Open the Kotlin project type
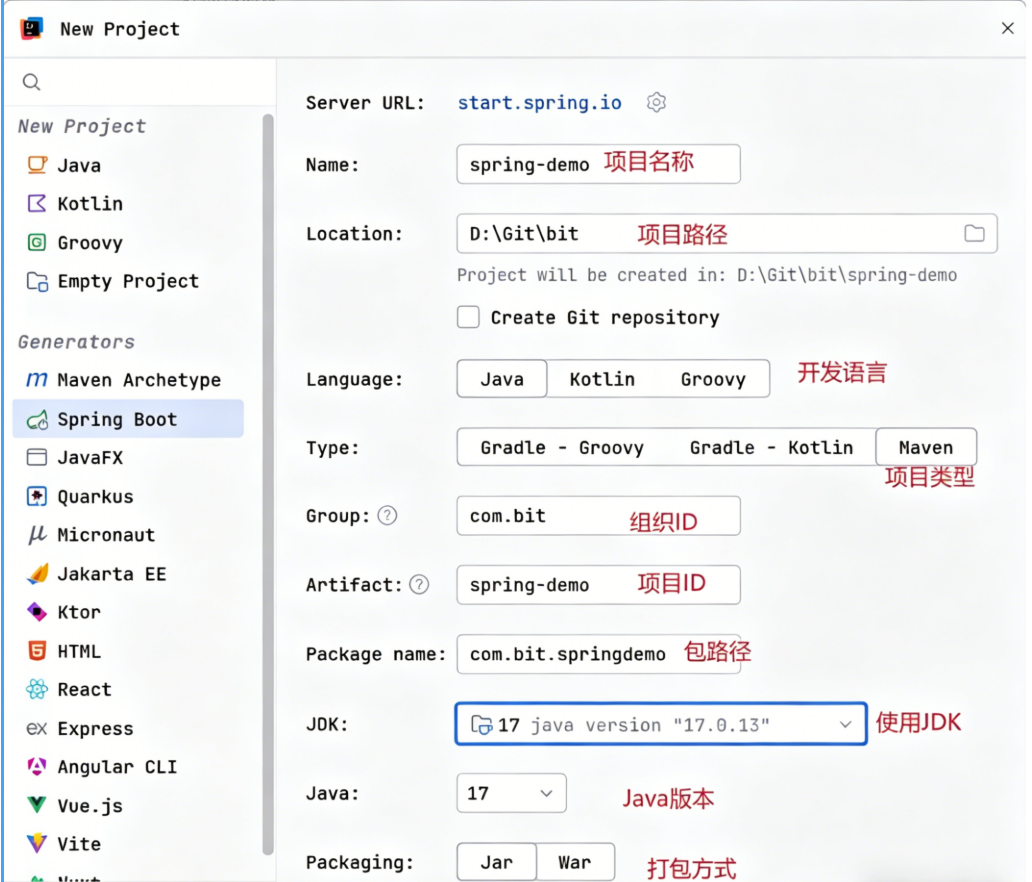Screen dimensions: 1032x882 pos(128,203)
